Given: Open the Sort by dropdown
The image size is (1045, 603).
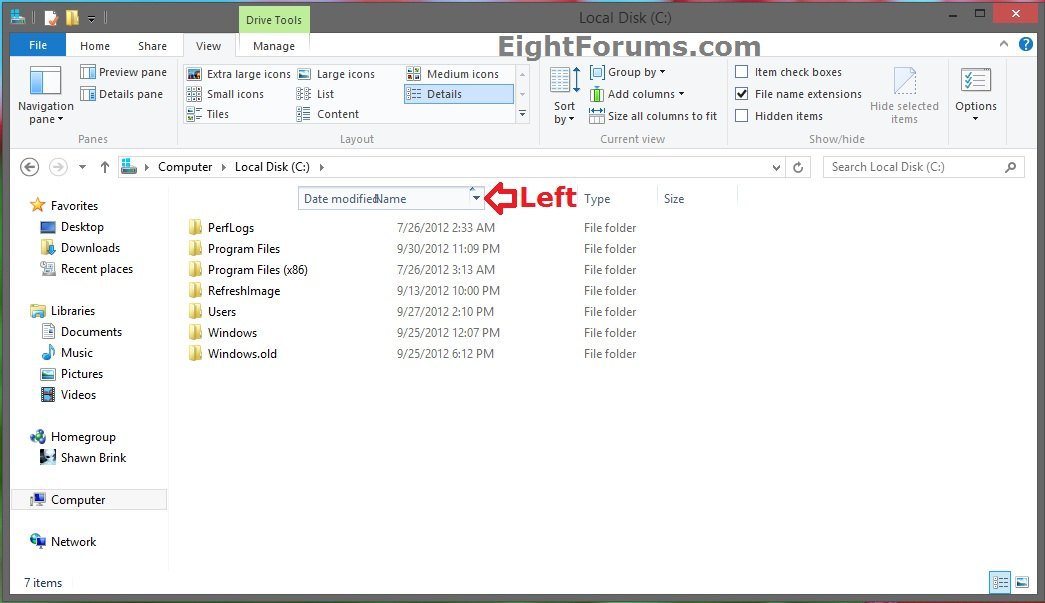Looking at the screenshot, I should point(564,96).
